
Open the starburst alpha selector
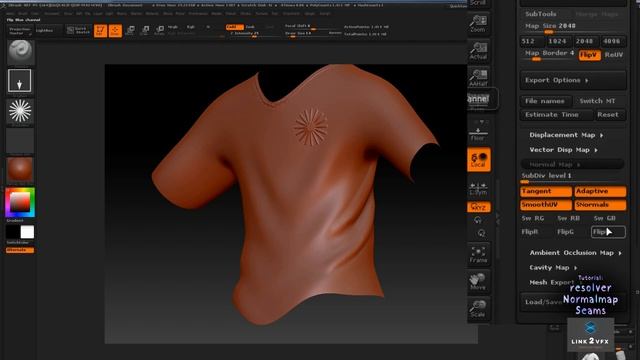(20, 111)
